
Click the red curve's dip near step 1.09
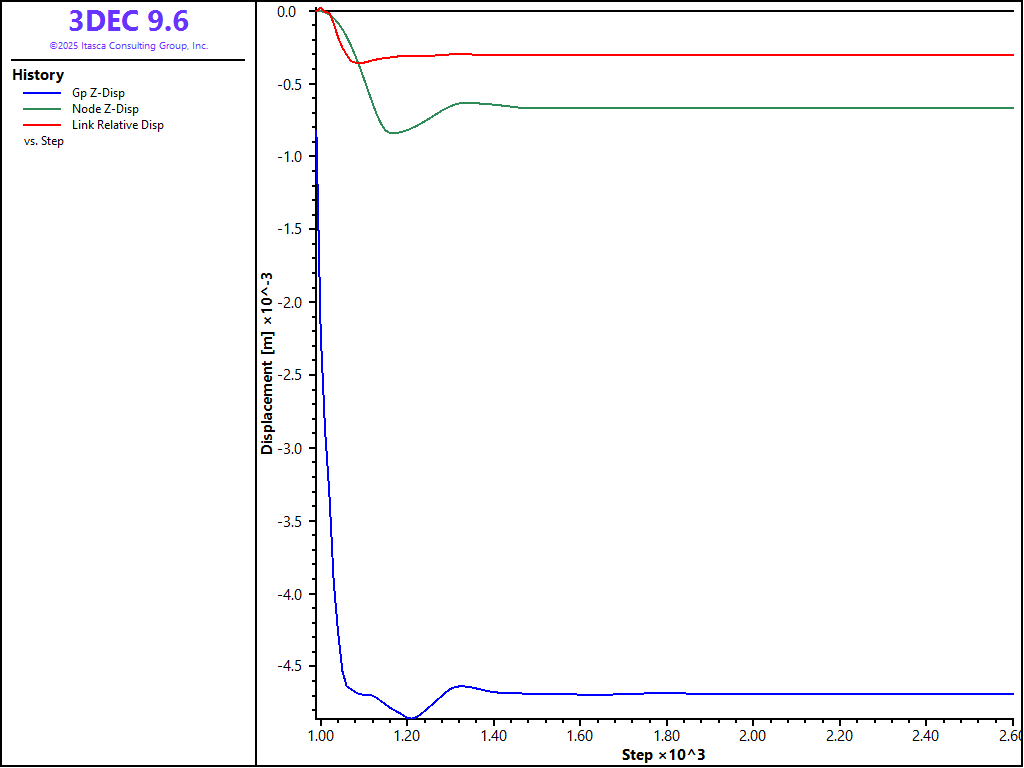tap(358, 63)
